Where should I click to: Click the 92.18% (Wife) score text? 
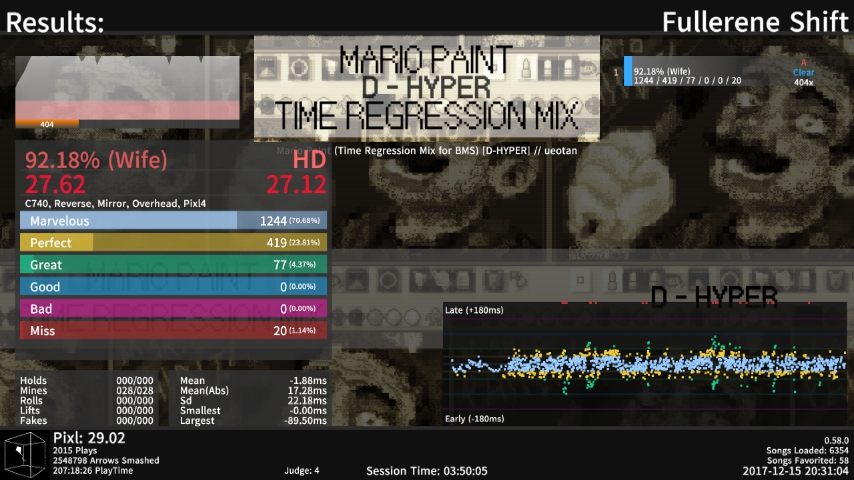click(x=96, y=160)
